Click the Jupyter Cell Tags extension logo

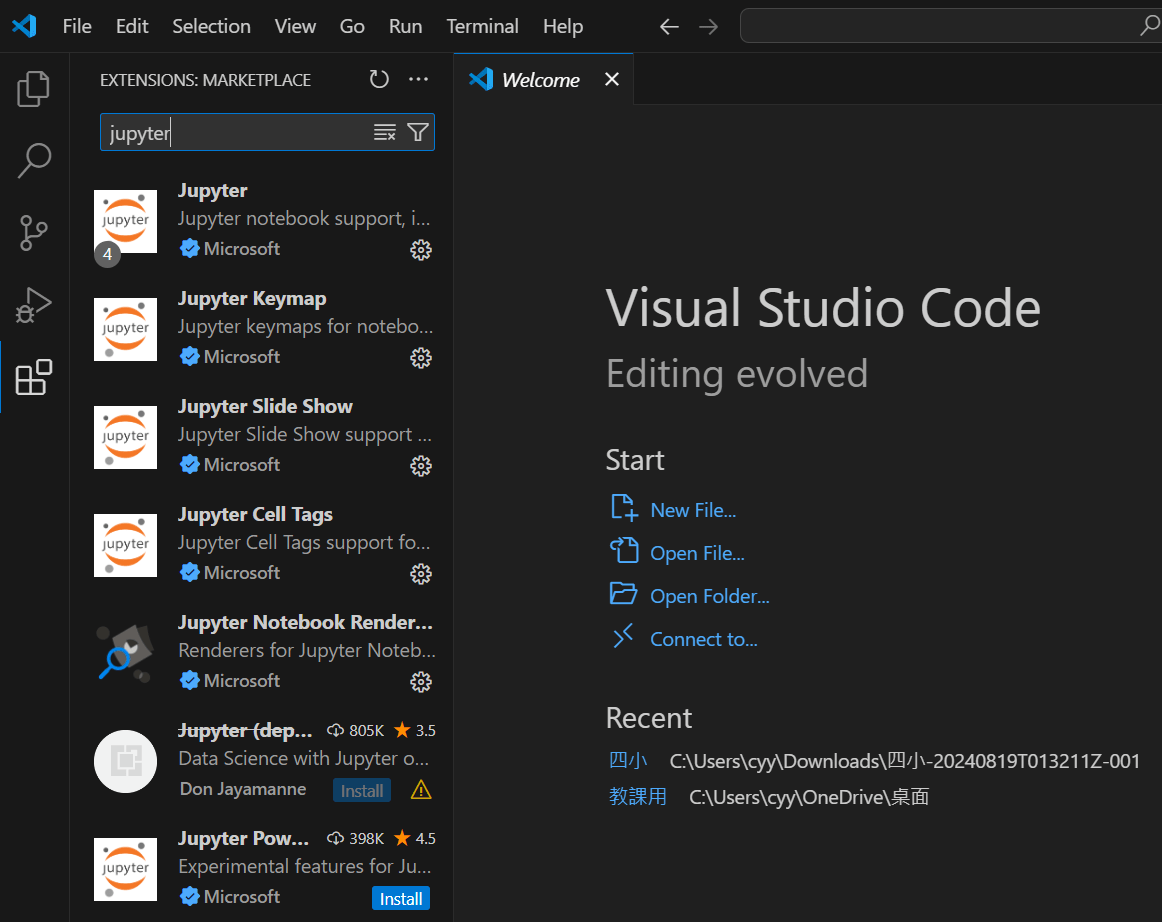[x=125, y=545]
